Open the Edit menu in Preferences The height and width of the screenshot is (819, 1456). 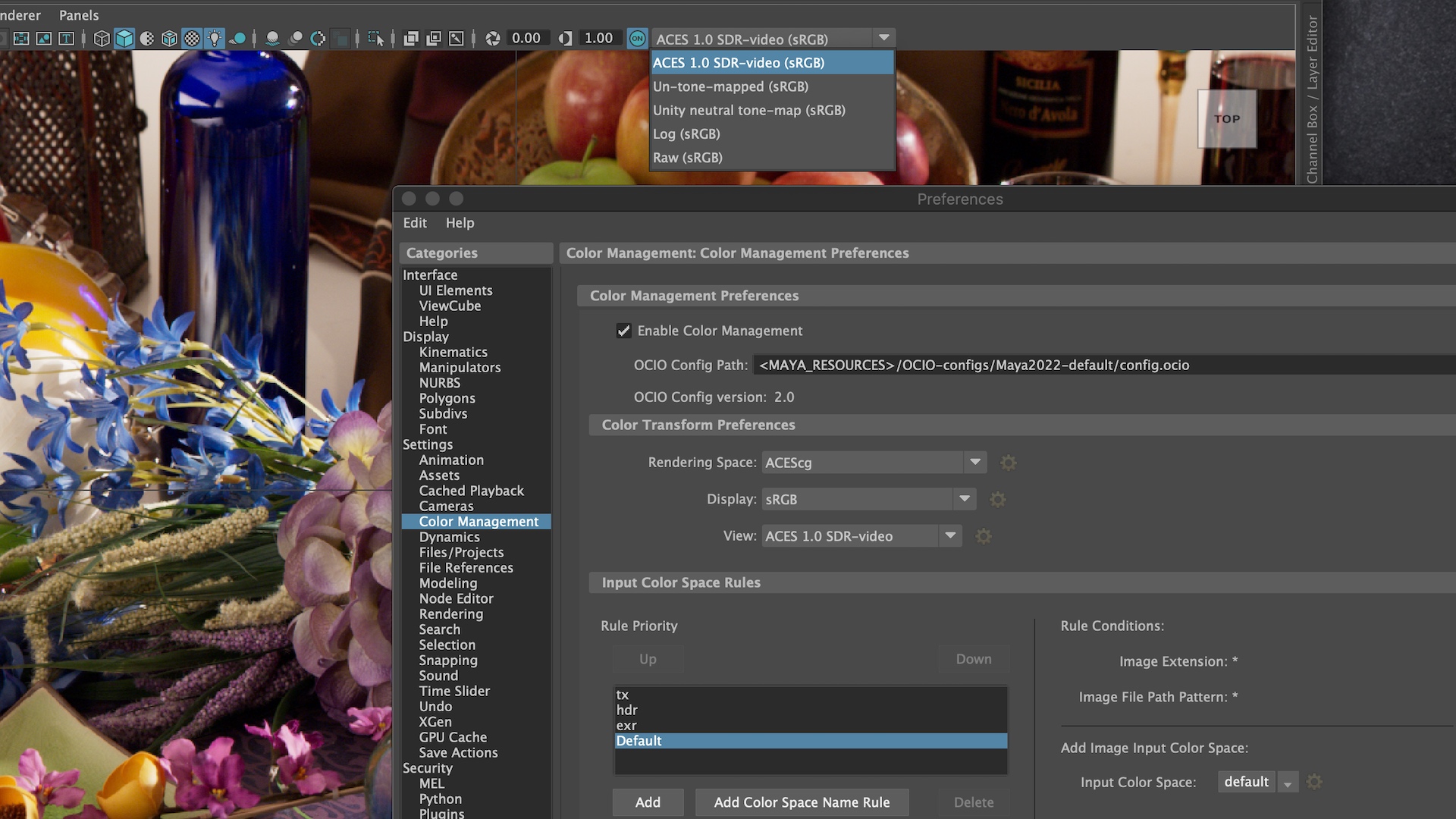pos(415,223)
